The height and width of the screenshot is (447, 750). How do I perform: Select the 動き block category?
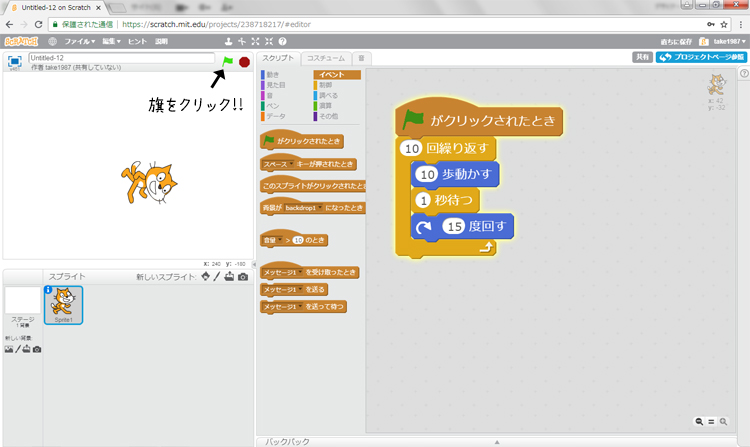pyautogui.click(x=273, y=75)
